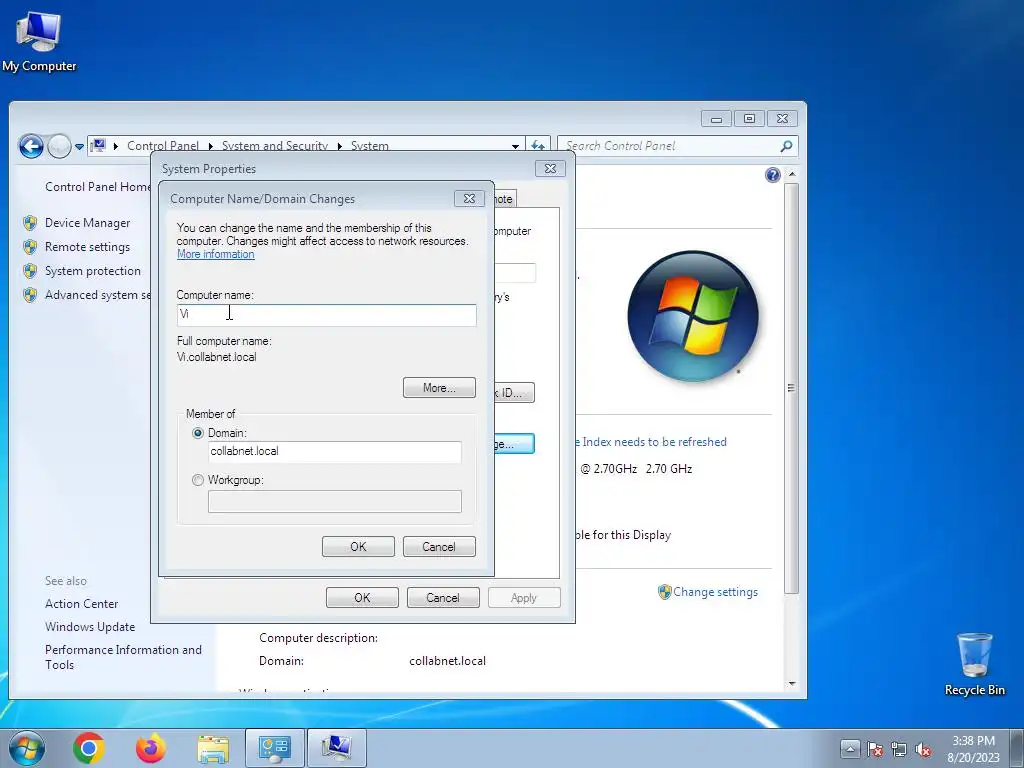Expand arrow after System and Security breadcrumb
Screen dimensions: 1024x768
tap(340, 146)
